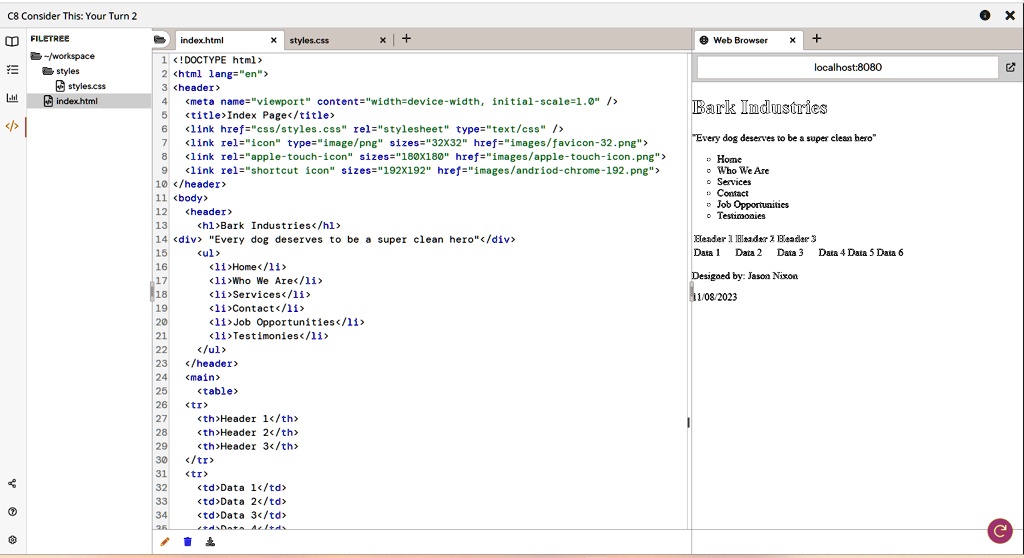The image size is (1024, 558).
Task: Click Header 1 in preview table
Action: (x=712, y=238)
